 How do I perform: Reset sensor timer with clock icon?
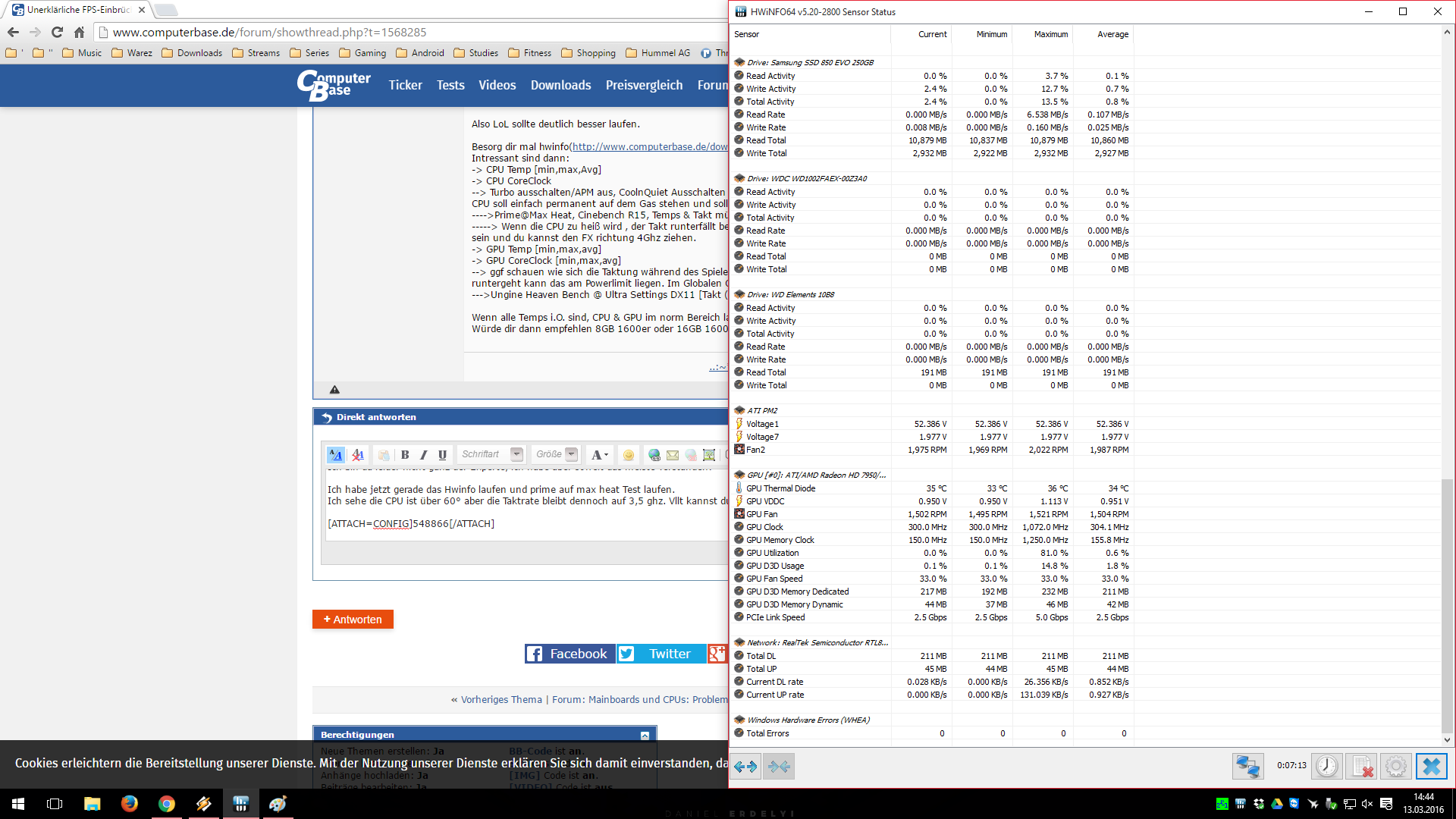[1326, 767]
